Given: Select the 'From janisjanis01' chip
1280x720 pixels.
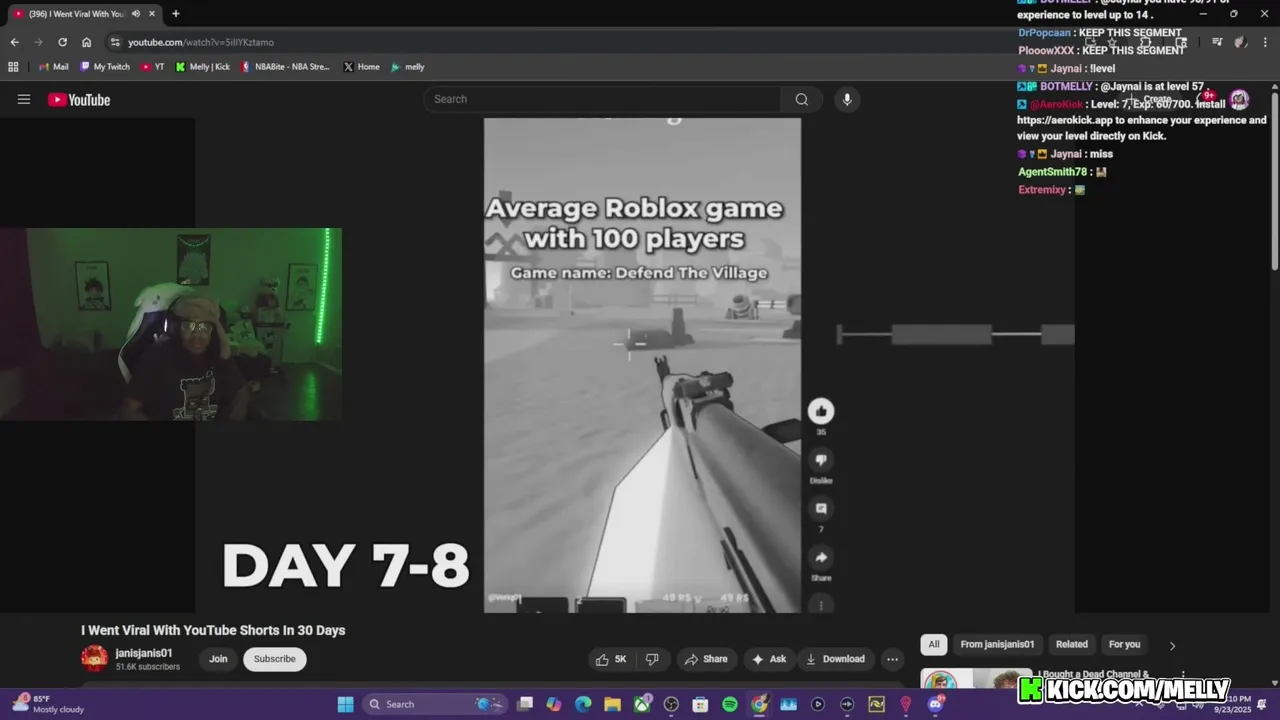Looking at the screenshot, I should [997, 644].
